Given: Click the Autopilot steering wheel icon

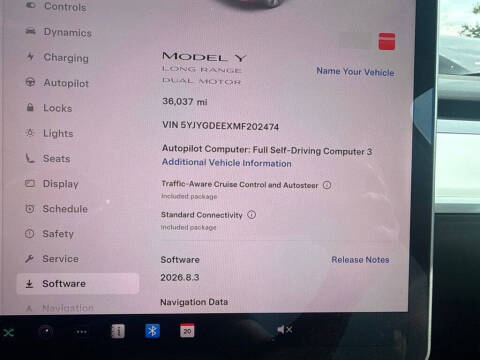Looking at the screenshot, I should (30, 82).
